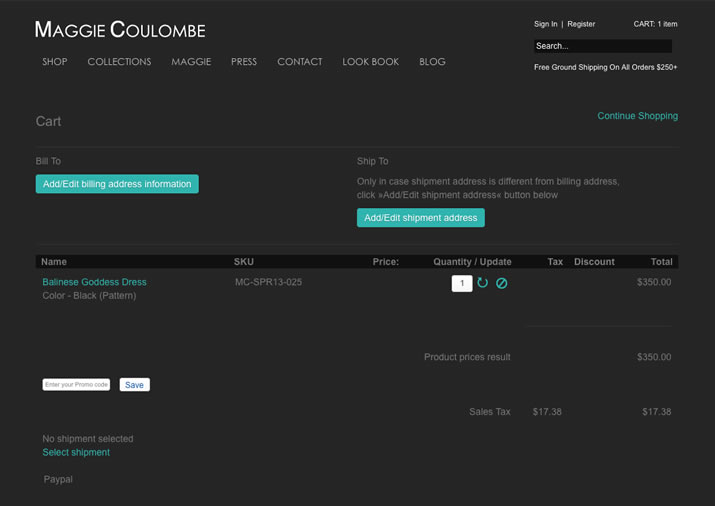This screenshot has height=506, width=715.
Task: Click the Sign In link
Action: [x=546, y=24]
